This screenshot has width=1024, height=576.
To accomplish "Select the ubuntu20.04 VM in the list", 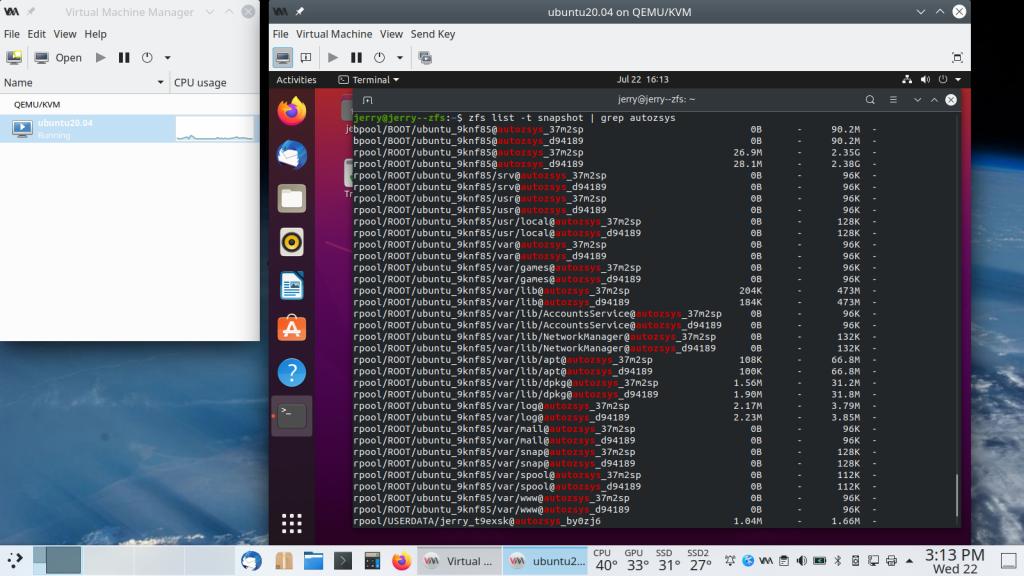I will (x=65, y=127).
